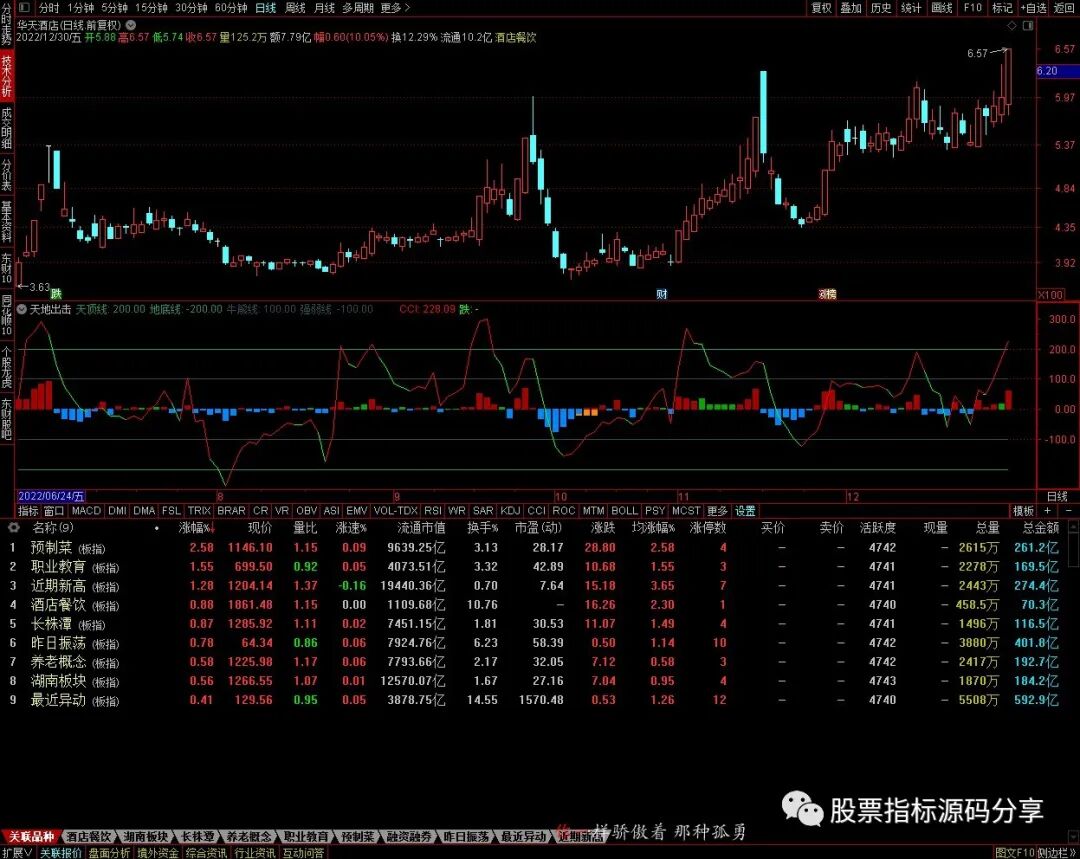Screen dimensions: 1080x859
Task: Zoom out chart with the − button
Action: pos(1068,510)
